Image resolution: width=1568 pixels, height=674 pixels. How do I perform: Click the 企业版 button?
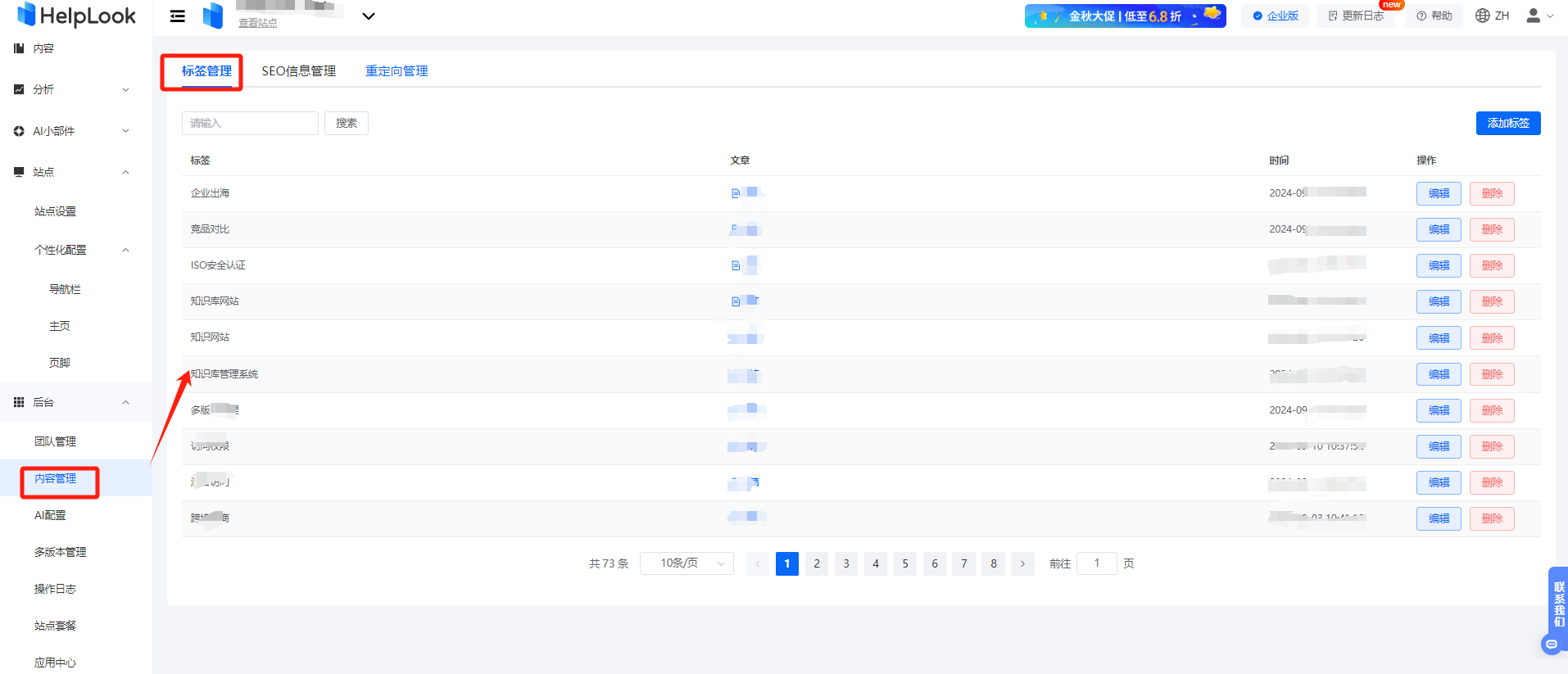click(1276, 16)
